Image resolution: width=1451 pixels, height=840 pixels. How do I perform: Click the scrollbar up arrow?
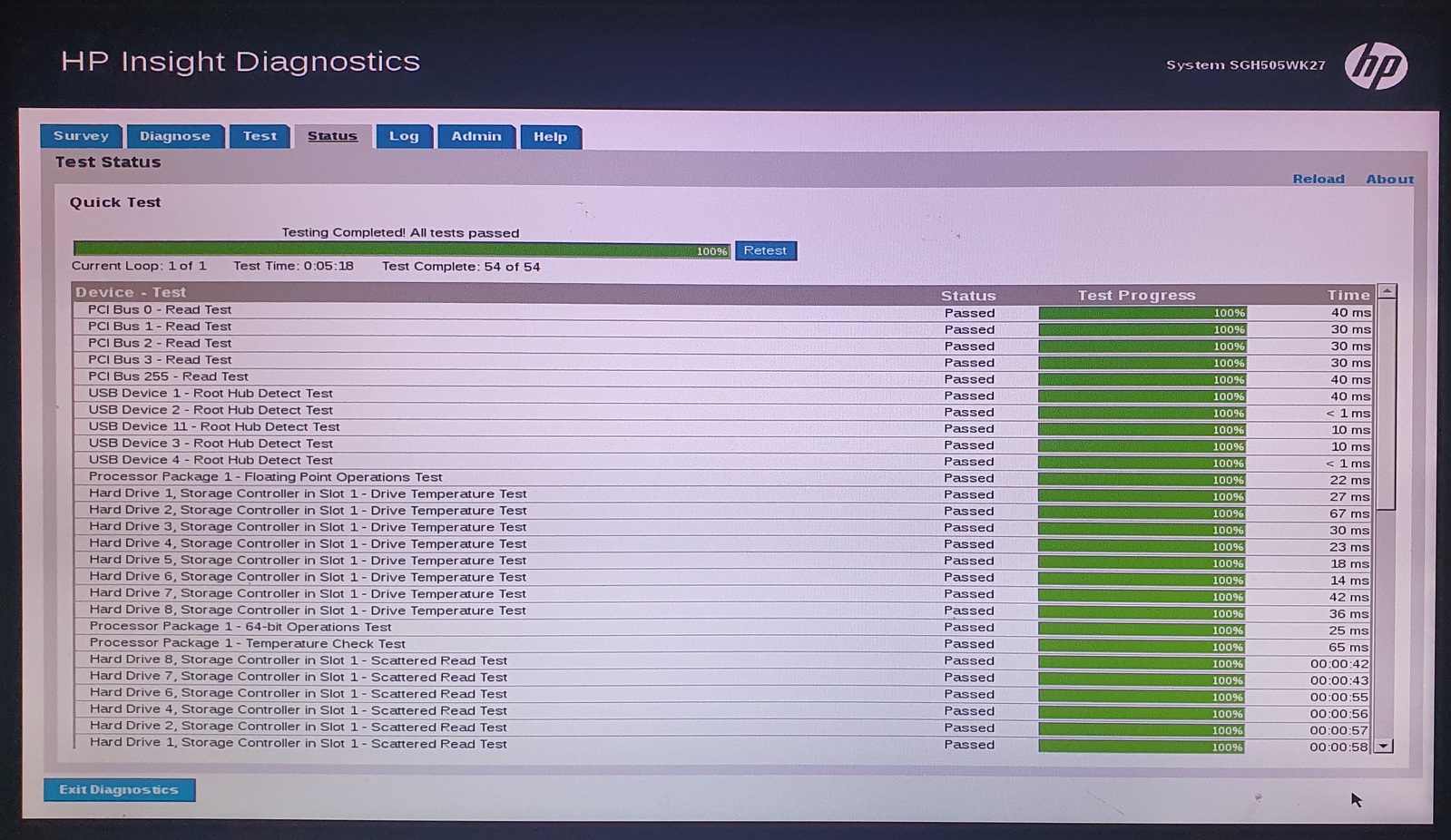click(x=1386, y=291)
